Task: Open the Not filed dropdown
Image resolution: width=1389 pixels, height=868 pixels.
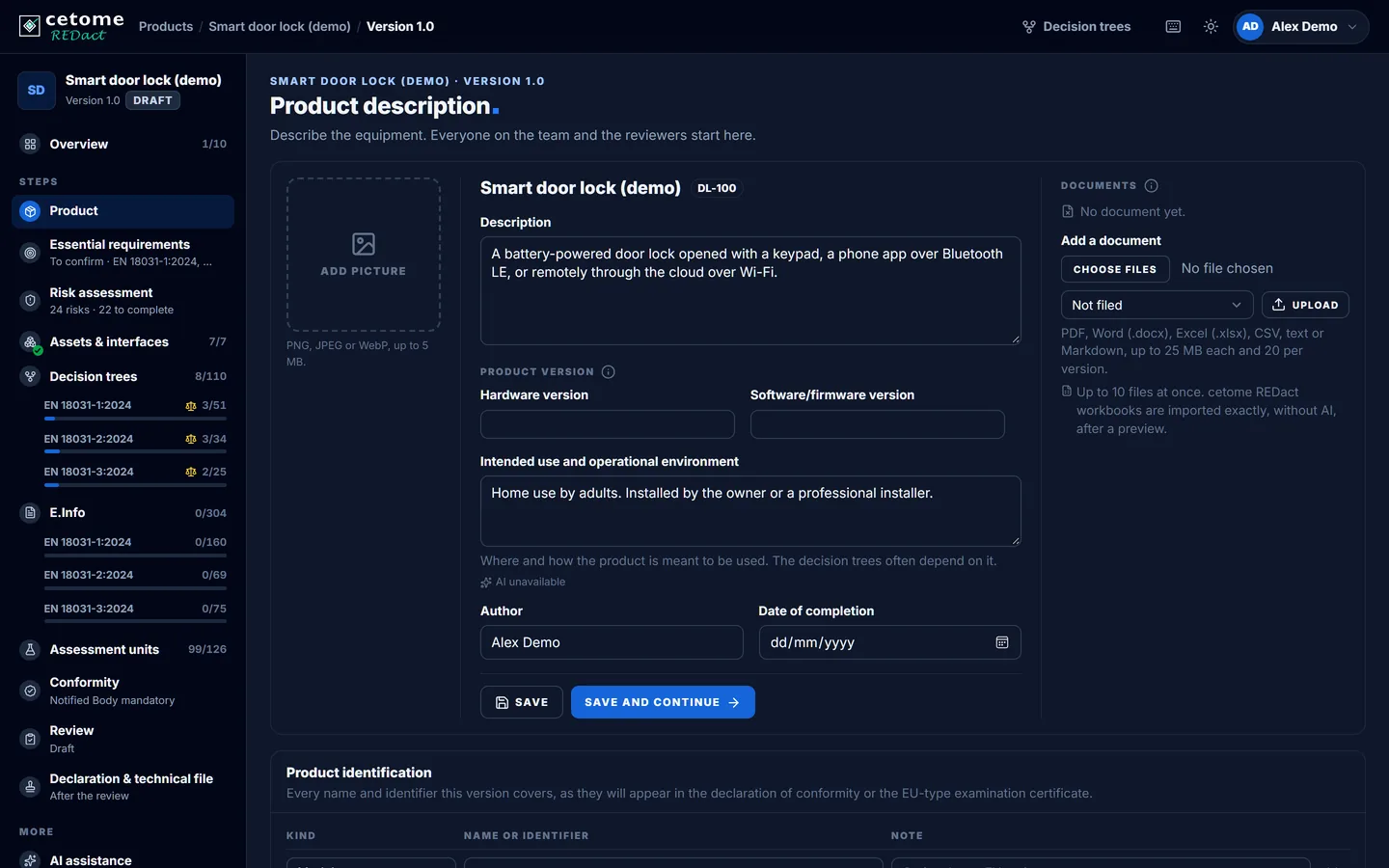Action: tap(1157, 305)
